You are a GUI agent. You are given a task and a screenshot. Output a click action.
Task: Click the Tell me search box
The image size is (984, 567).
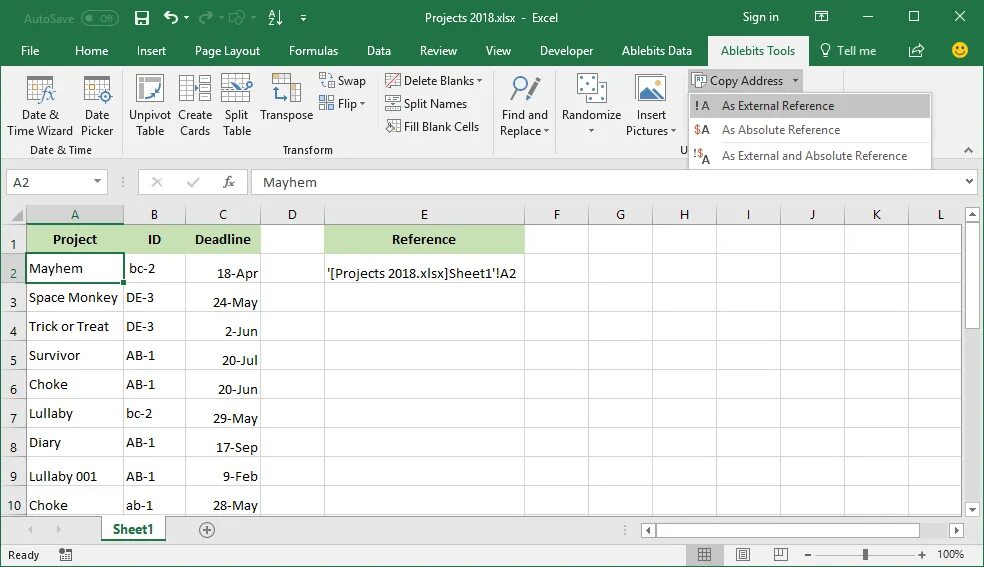point(848,51)
